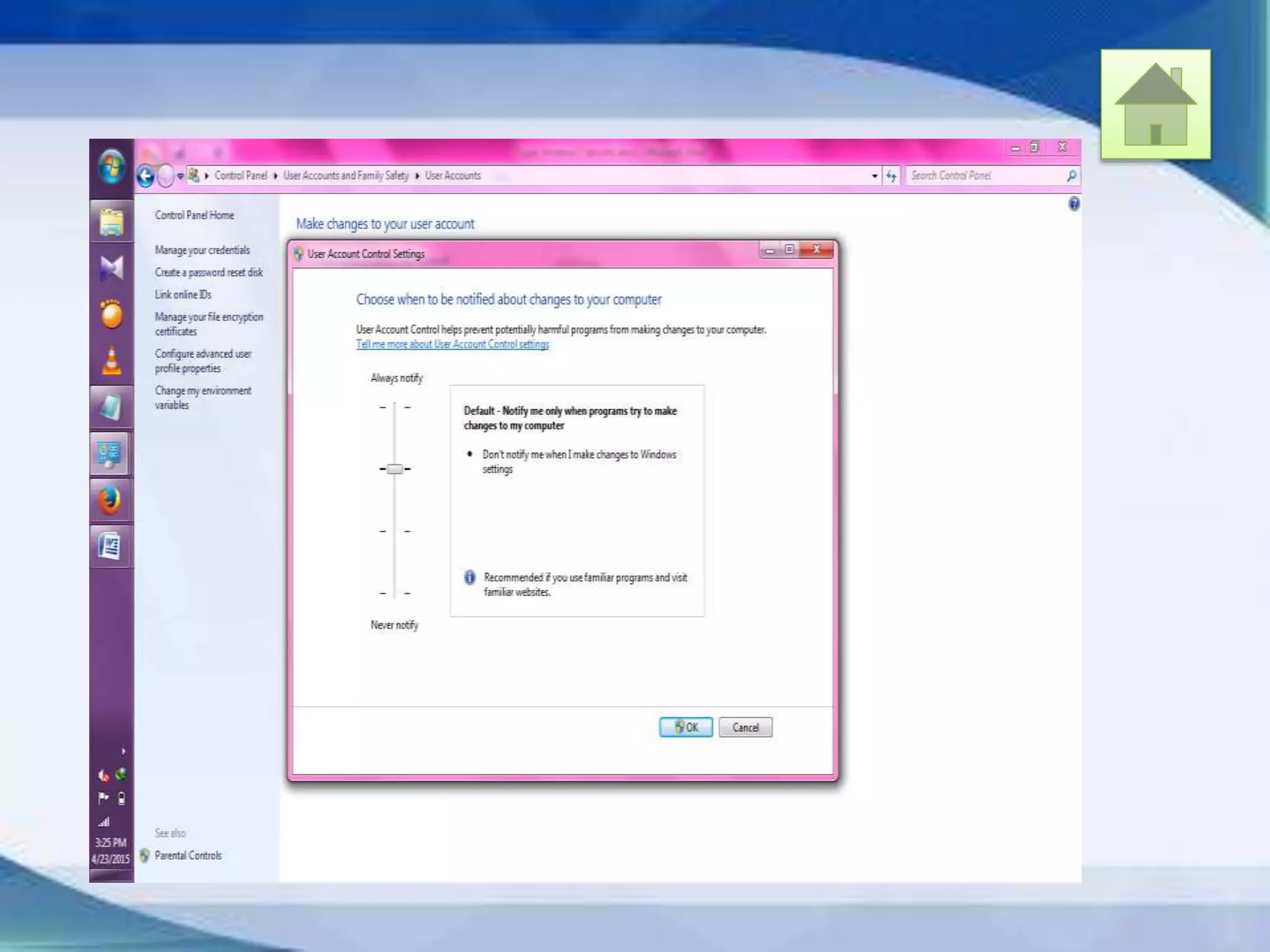The height and width of the screenshot is (952, 1270).
Task: Select the Control Panel taskbar icon
Action: pos(112,454)
